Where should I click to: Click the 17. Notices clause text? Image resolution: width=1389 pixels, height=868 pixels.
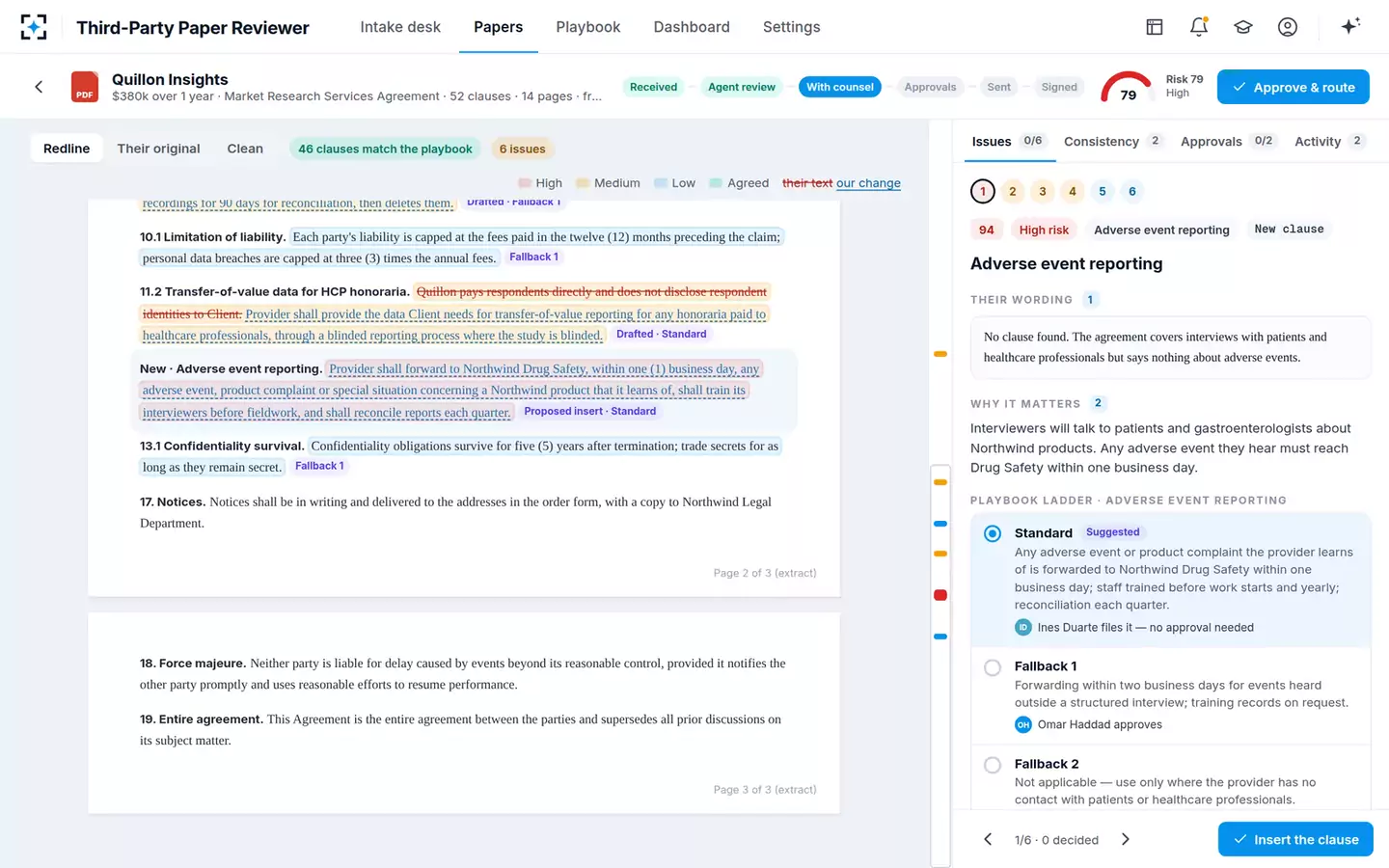click(455, 512)
